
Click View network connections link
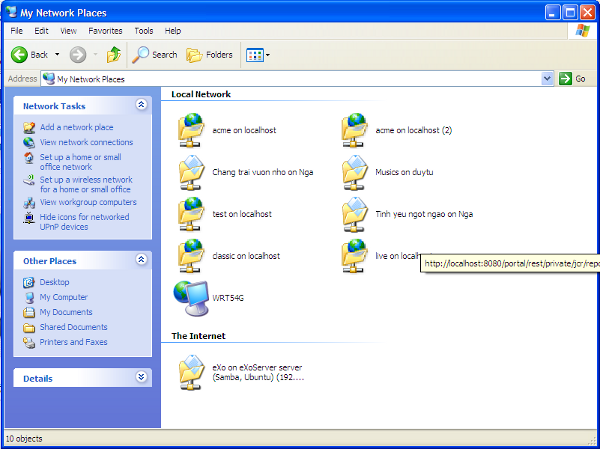click(x=86, y=142)
